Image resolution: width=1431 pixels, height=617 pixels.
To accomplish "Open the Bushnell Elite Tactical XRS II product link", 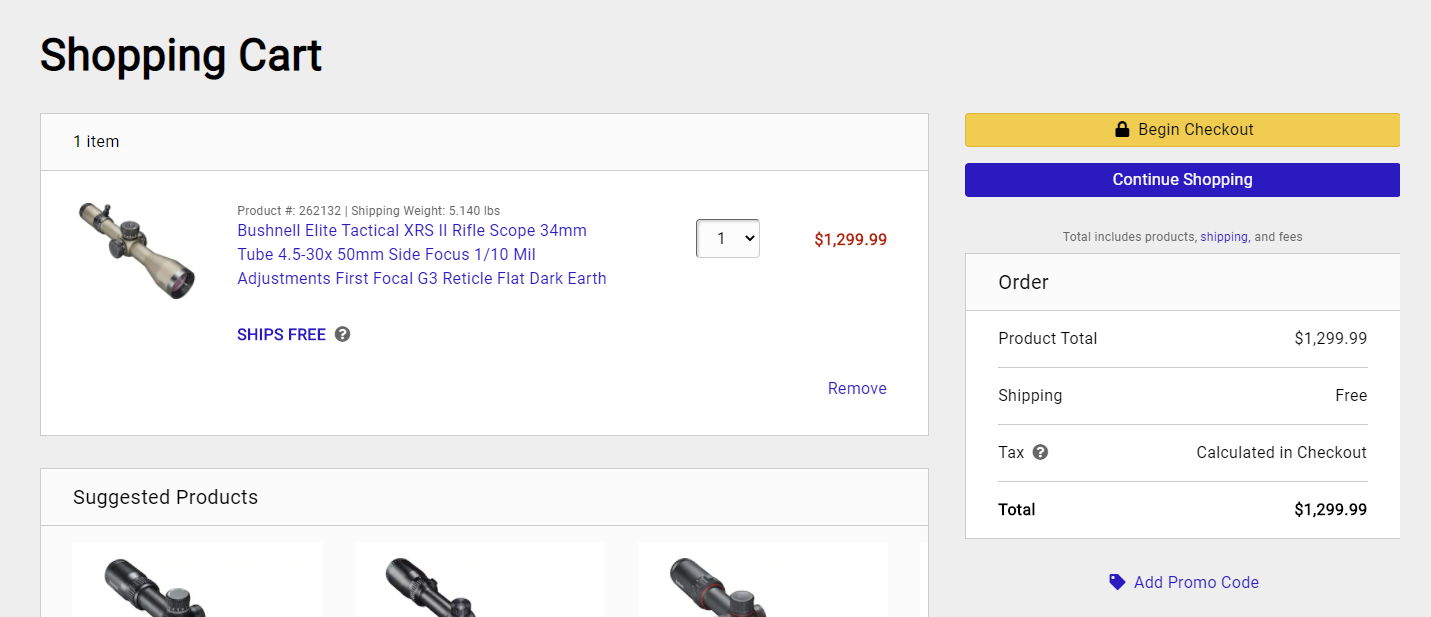I will point(422,254).
